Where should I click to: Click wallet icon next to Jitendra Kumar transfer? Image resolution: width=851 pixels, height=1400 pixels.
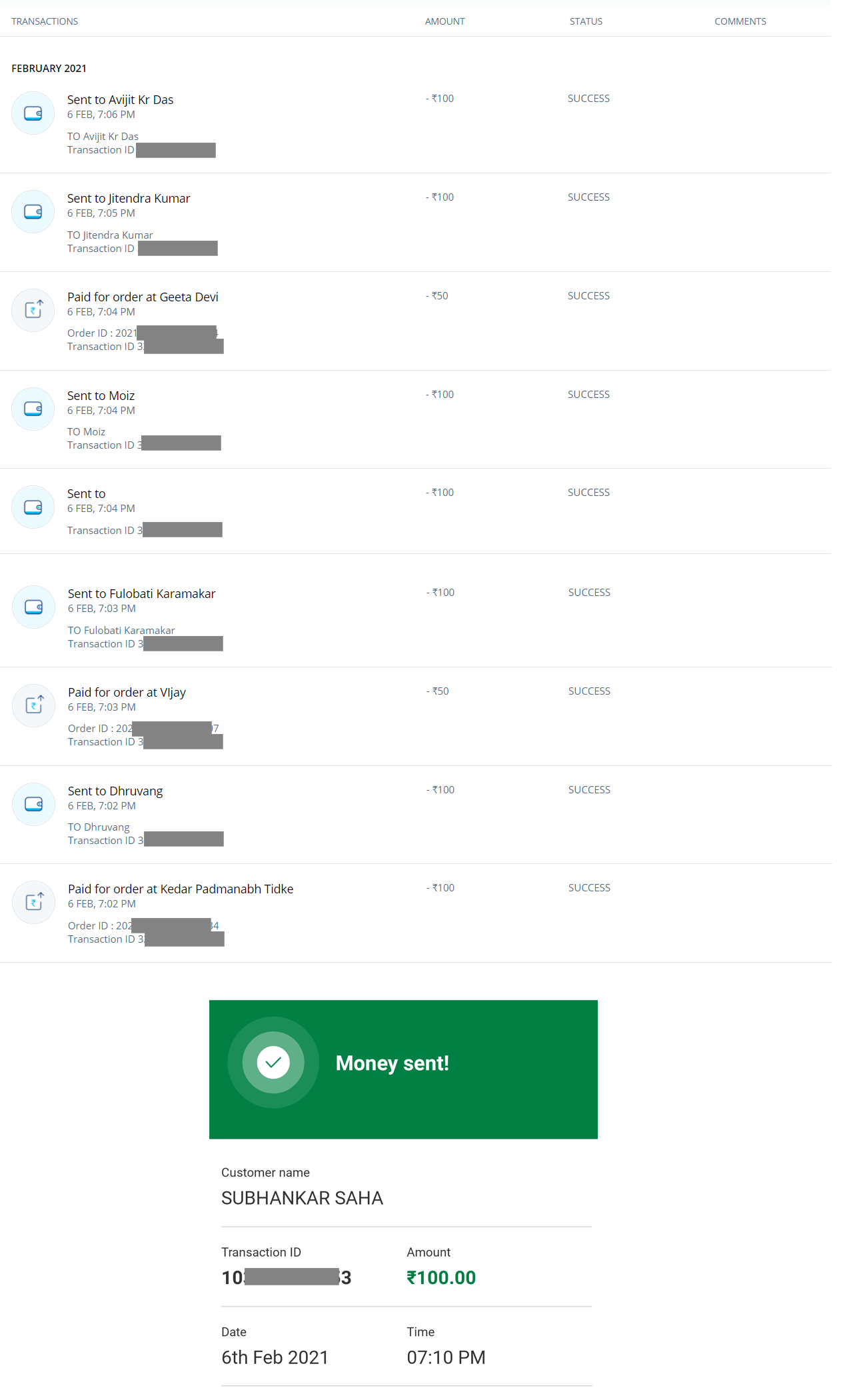point(33,212)
